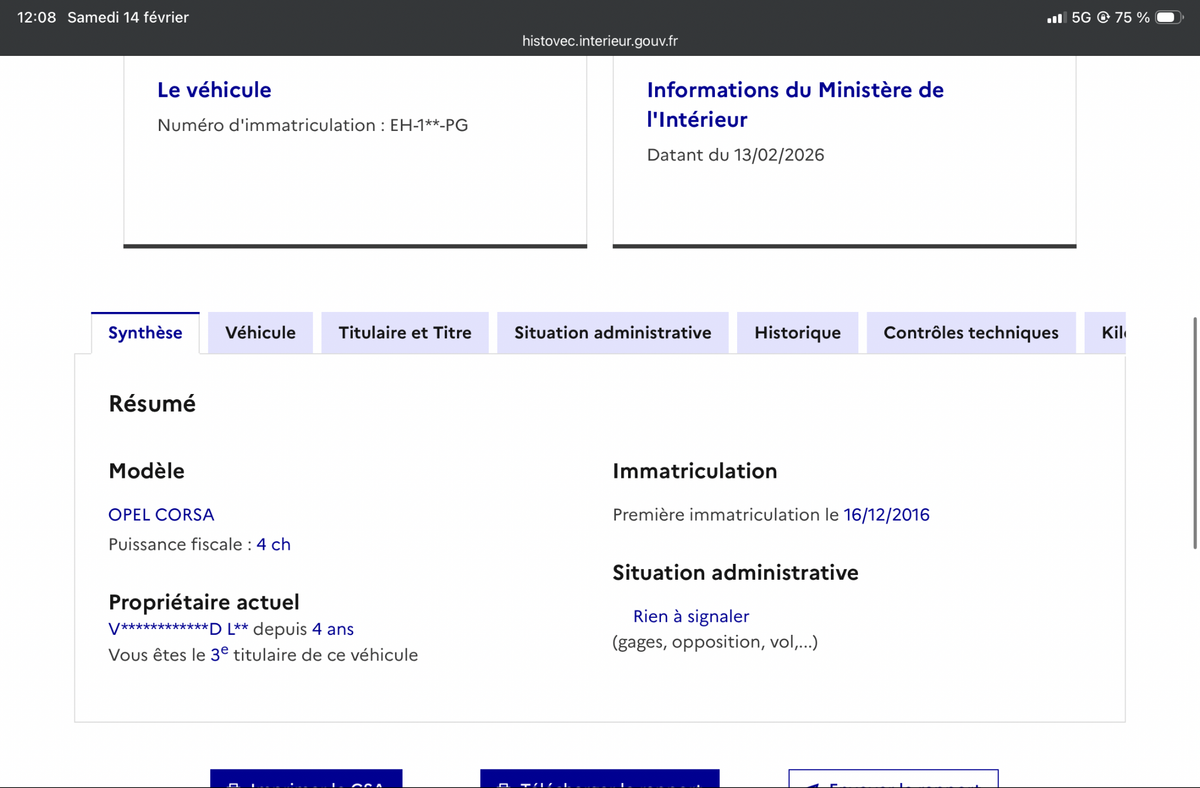Open the Rien à signaler link
The width and height of the screenshot is (1200, 788).
[690, 616]
